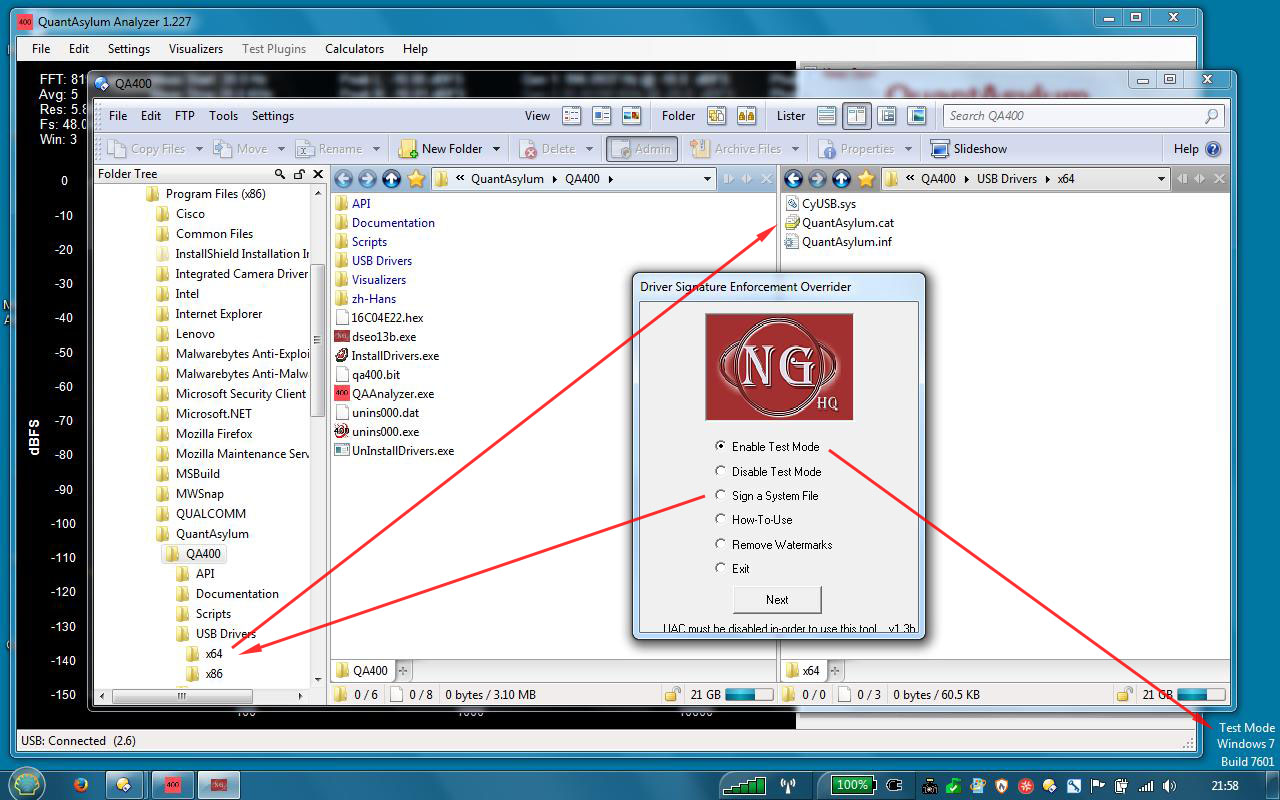Open Move dropdown arrow
Screen dimensions: 1280x800
click(281, 149)
